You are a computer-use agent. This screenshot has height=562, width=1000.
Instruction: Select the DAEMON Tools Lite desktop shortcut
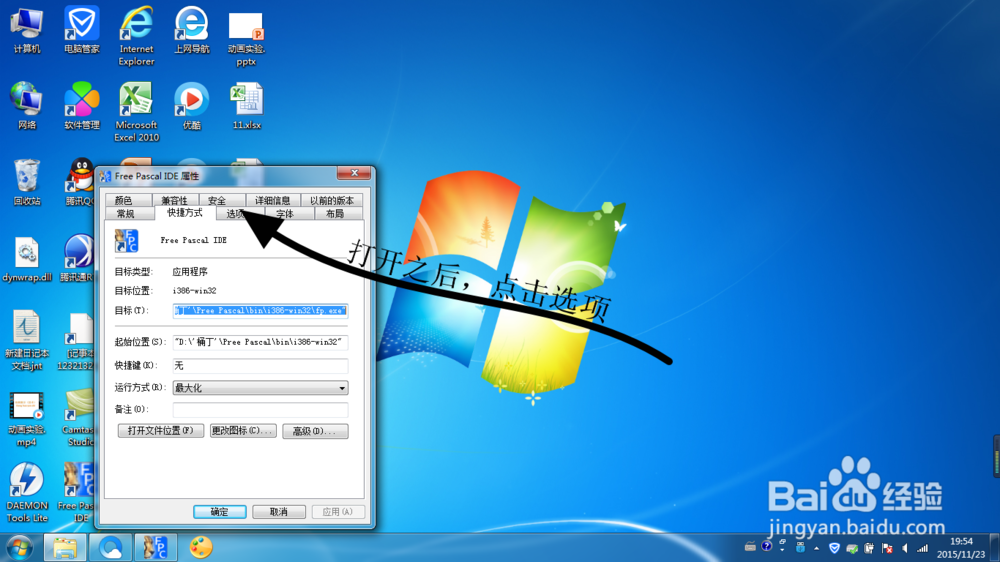26,492
